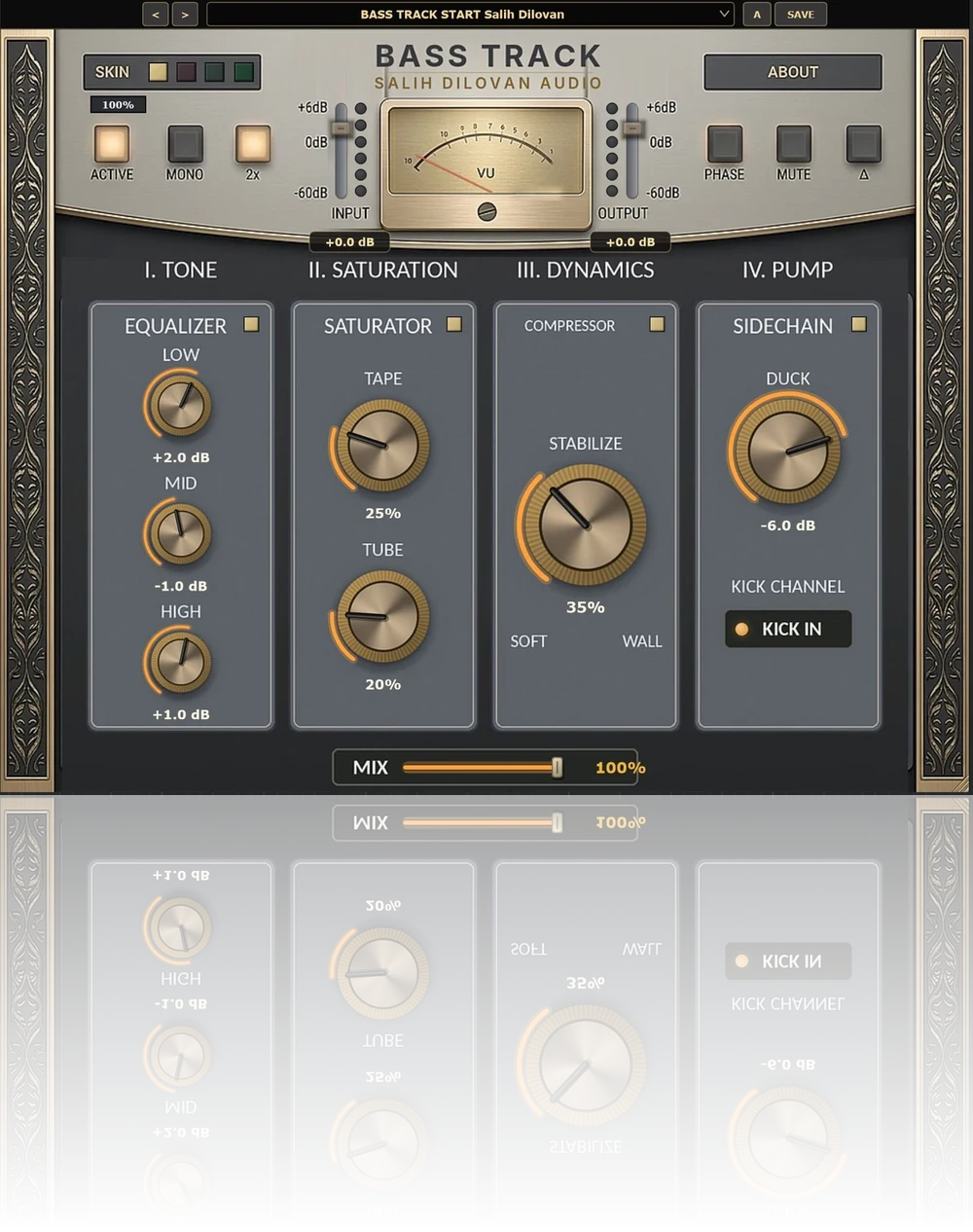Toggle the KICK IN button
This screenshot has width=973, height=1232.
click(x=788, y=629)
